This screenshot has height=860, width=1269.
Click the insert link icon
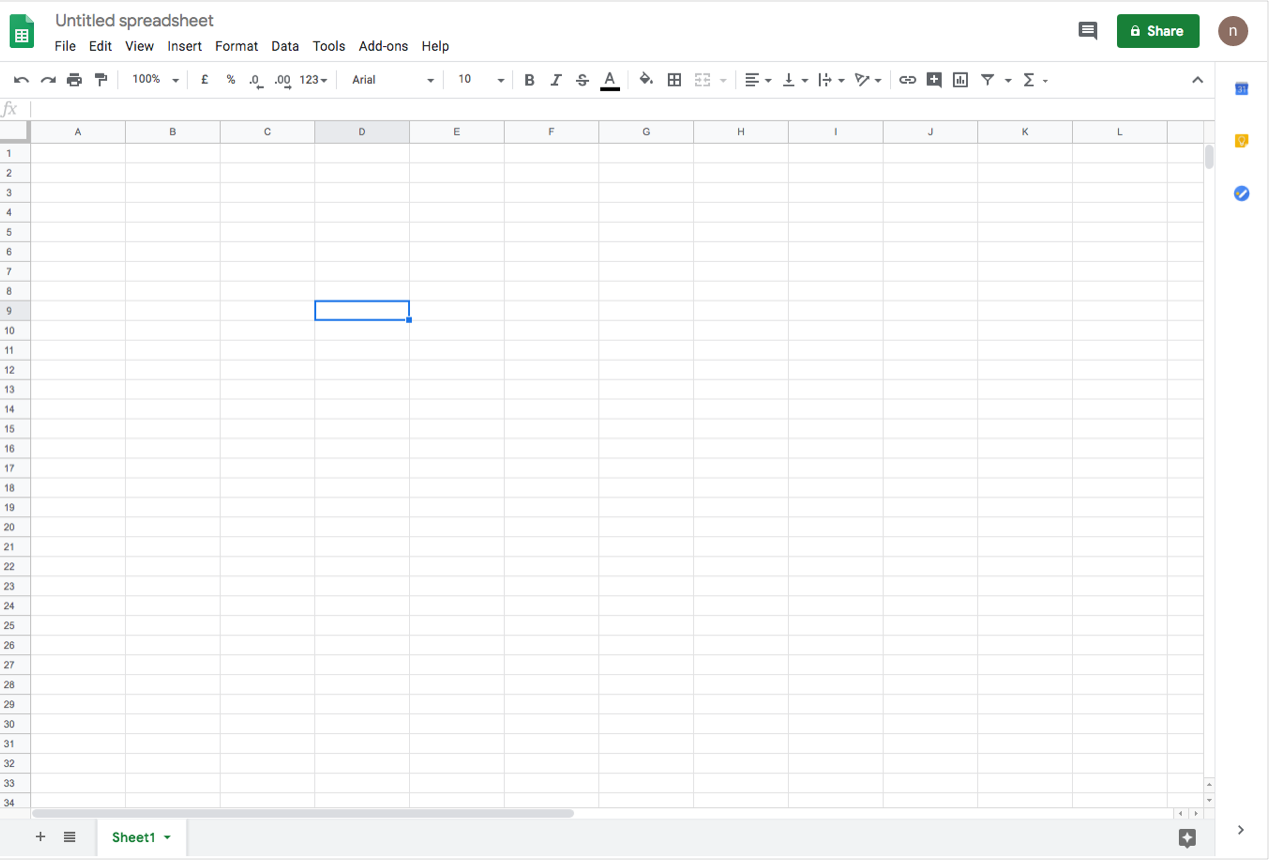(x=907, y=80)
